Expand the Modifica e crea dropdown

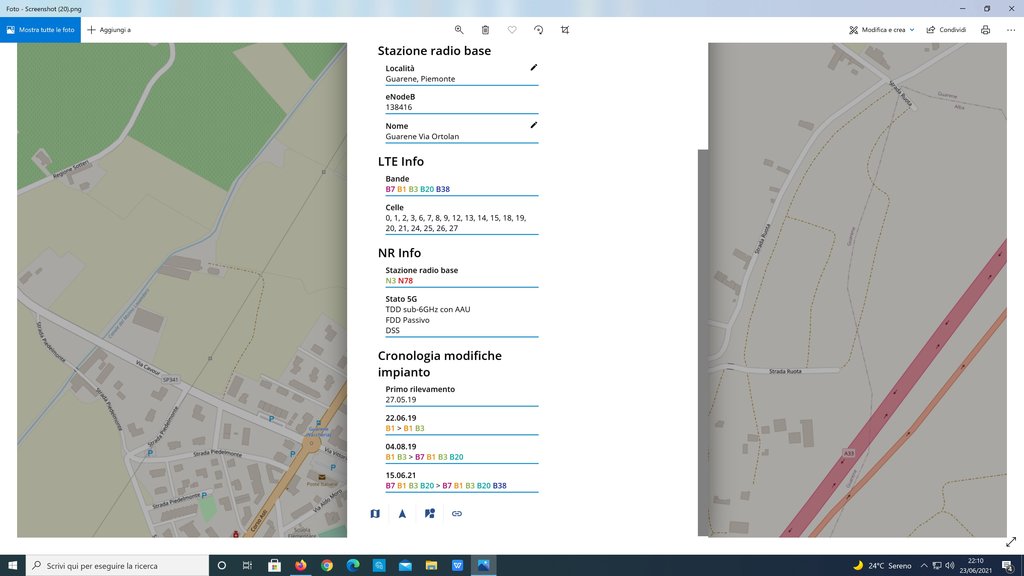tap(882, 30)
